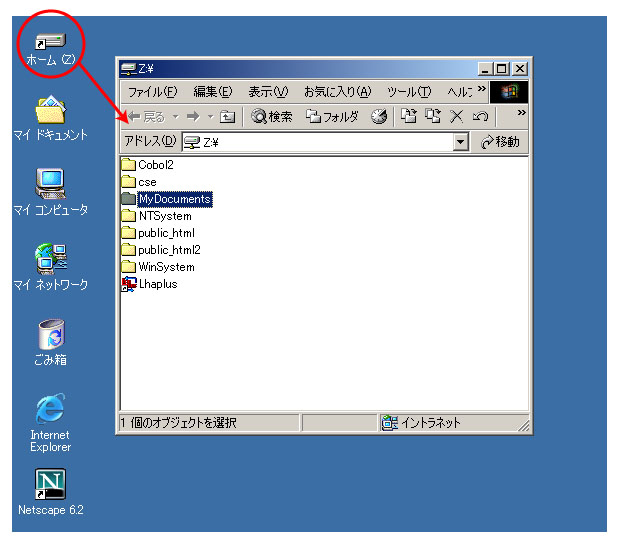Expand the toolbar overflow chevron
Viewport: 617px width, 536px height.
click(x=521, y=113)
